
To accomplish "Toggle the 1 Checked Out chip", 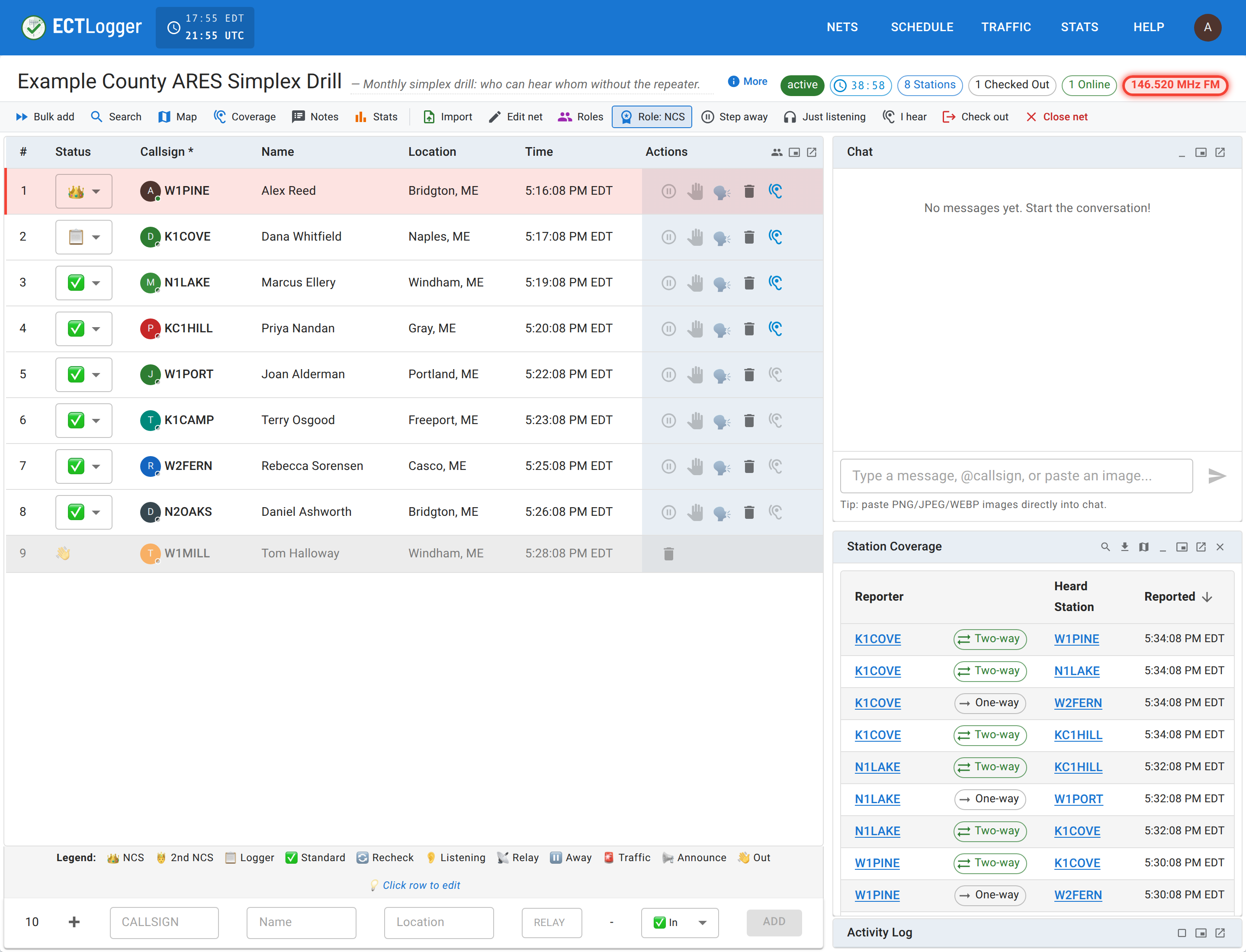I will [x=1012, y=85].
